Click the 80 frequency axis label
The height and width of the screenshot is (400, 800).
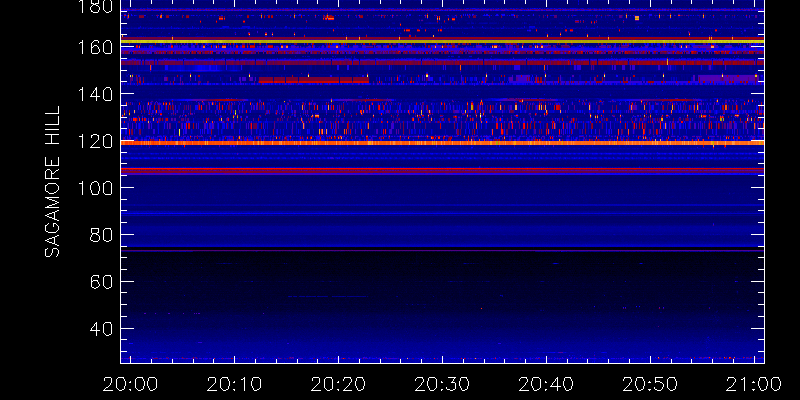click(102, 235)
